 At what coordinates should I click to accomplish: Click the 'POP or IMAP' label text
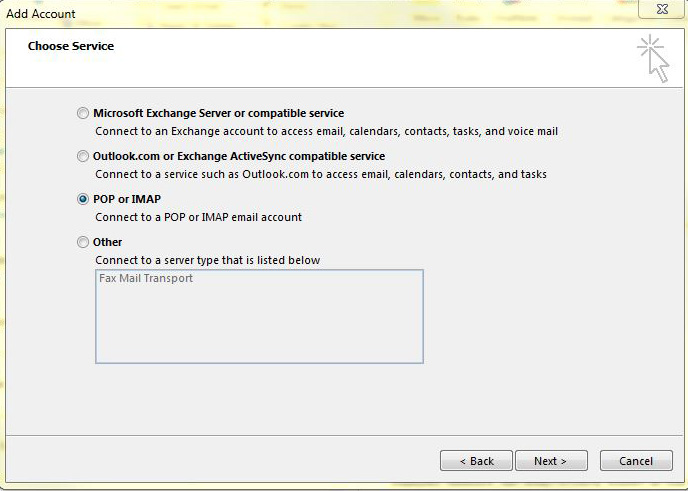[x=127, y=199]
